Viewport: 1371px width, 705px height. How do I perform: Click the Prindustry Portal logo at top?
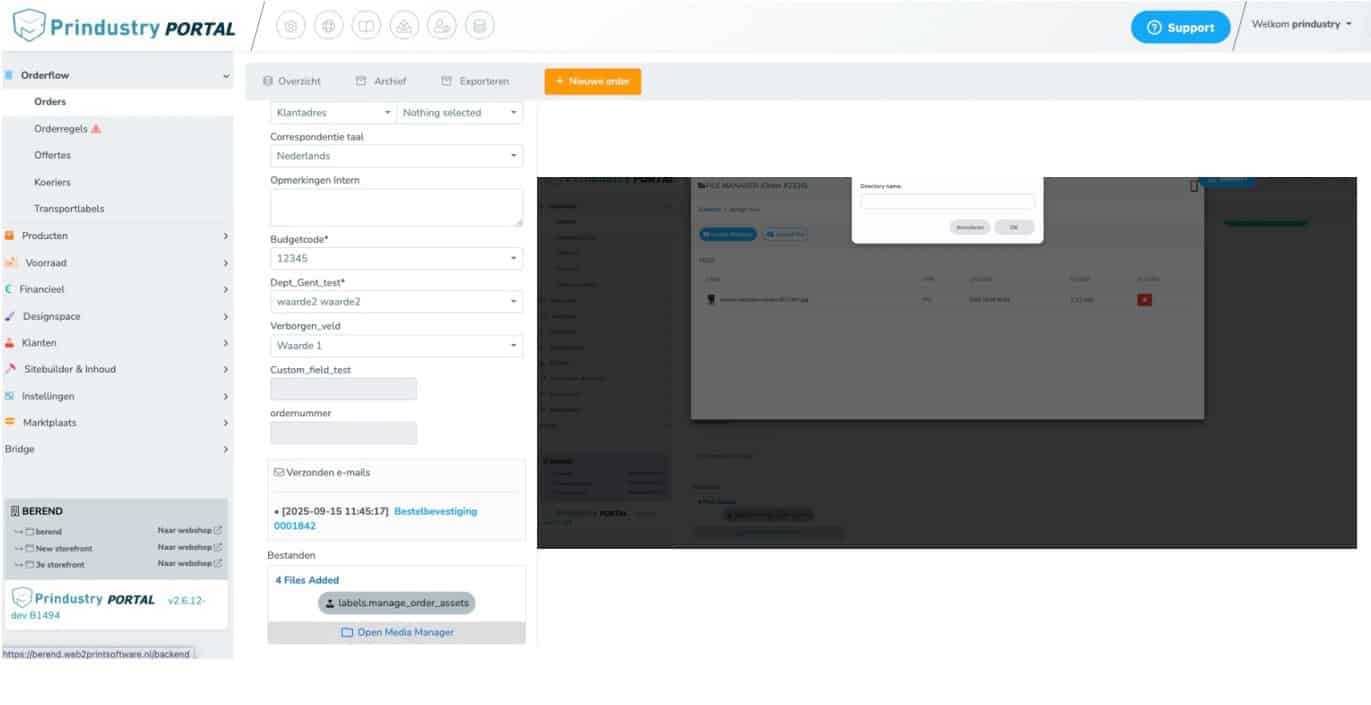pos(124,27)
